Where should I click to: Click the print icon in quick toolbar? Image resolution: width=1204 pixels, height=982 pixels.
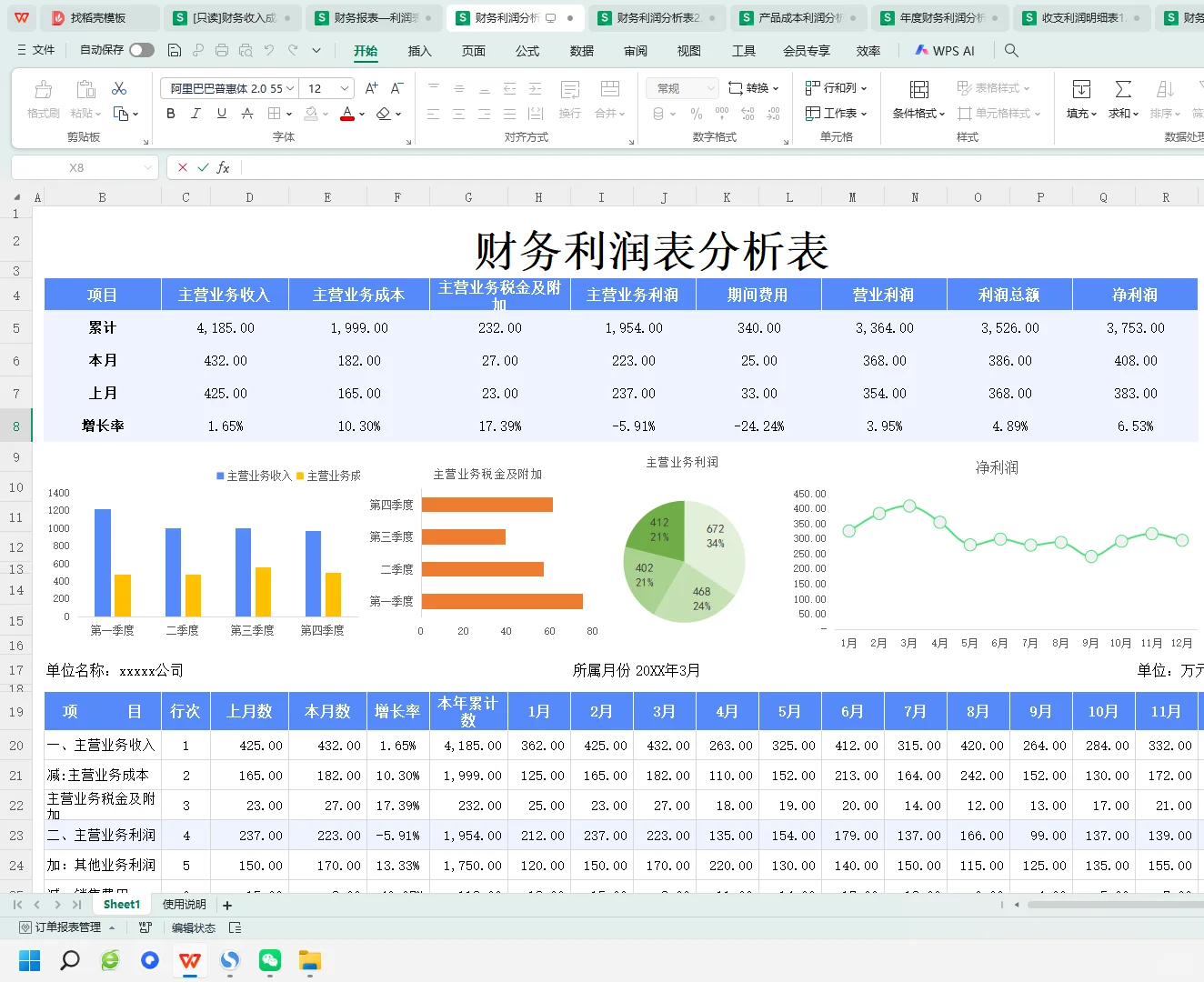[x=222, y=50]
